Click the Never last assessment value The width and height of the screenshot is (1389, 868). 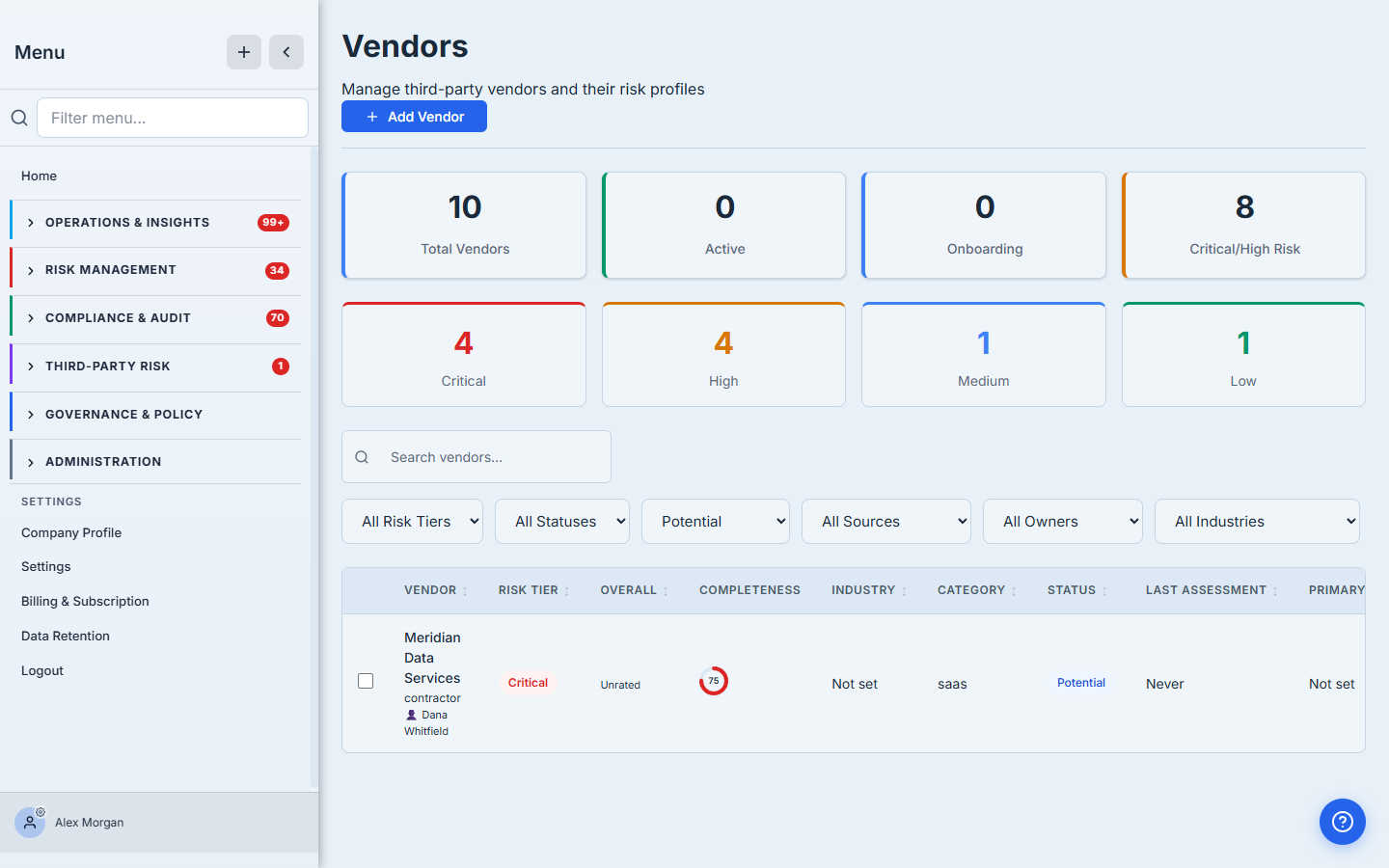click(1164, 684)
